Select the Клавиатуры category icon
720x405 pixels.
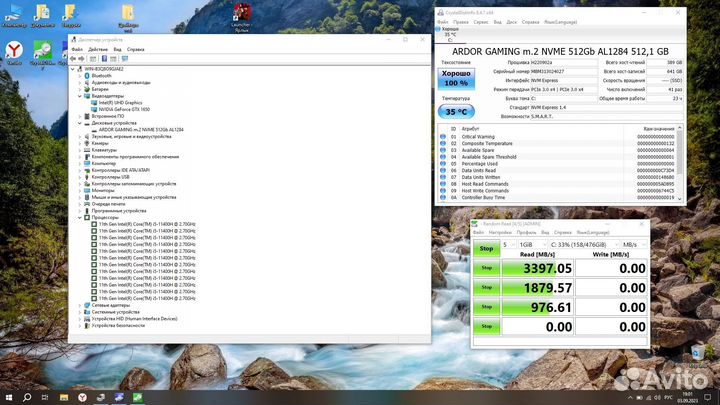pyautogui.click(x=87, y=150)
